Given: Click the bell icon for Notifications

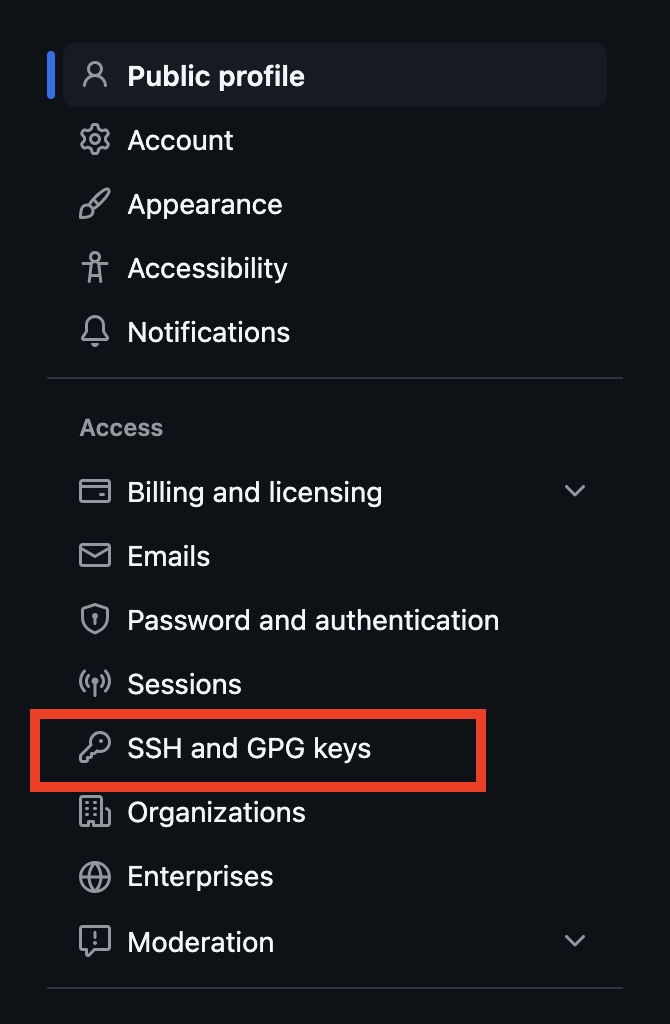Looking at the screenshot, I should point(94,331).
